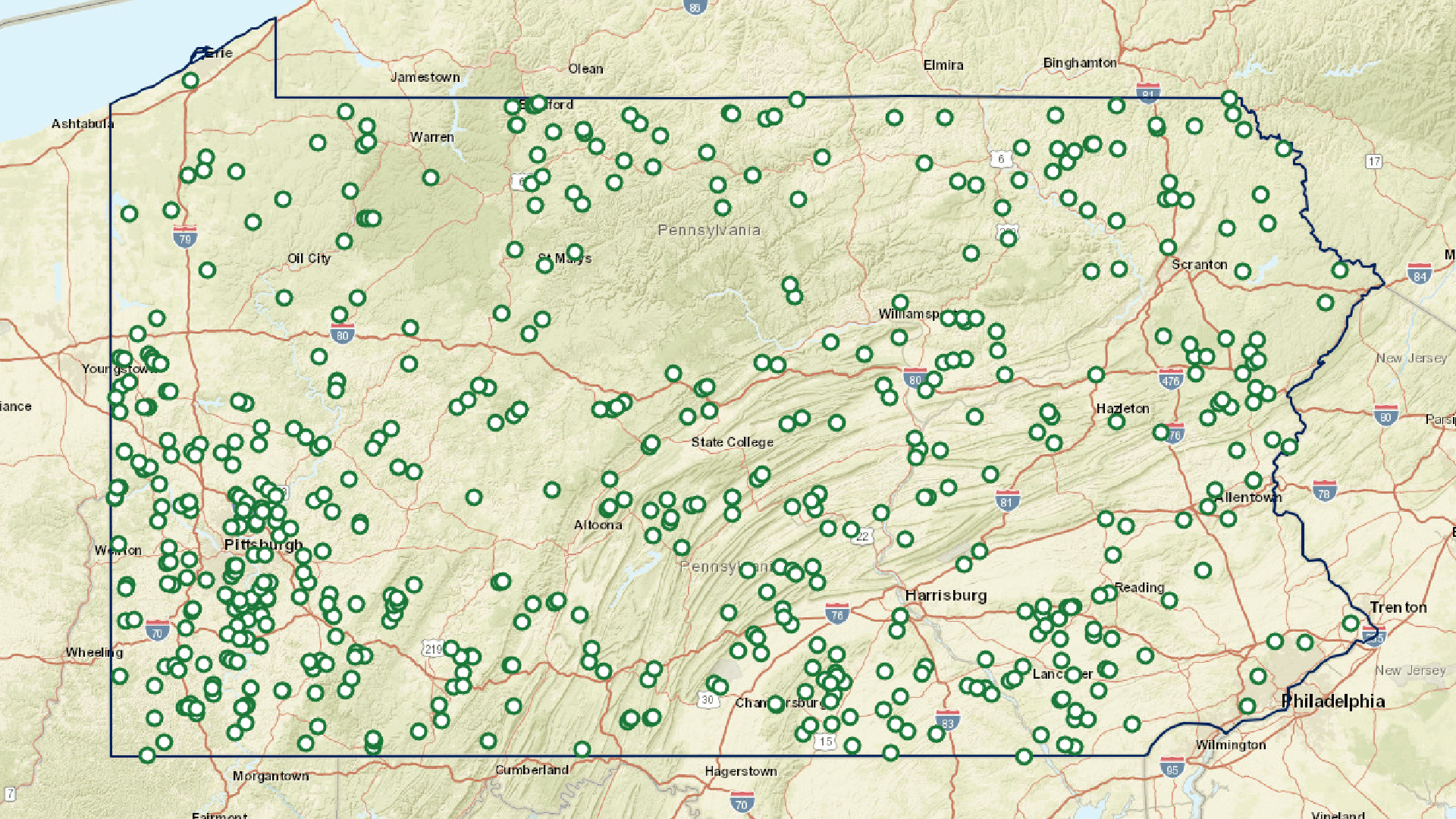Click the Route 17 shield in New York
1456x819 pixels.
[x=1374, y=161]
